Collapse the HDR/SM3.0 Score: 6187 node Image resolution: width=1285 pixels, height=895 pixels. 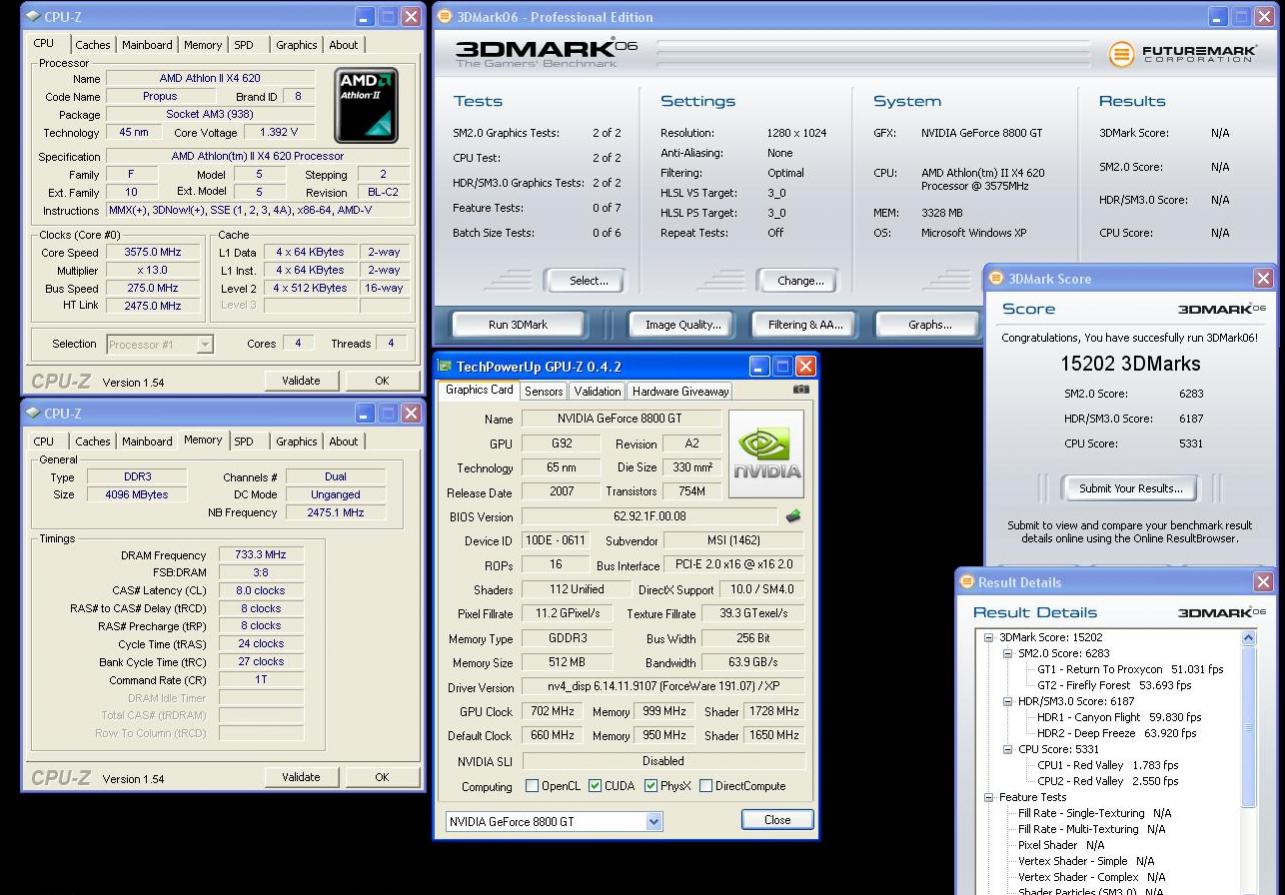pos(1008,701)
